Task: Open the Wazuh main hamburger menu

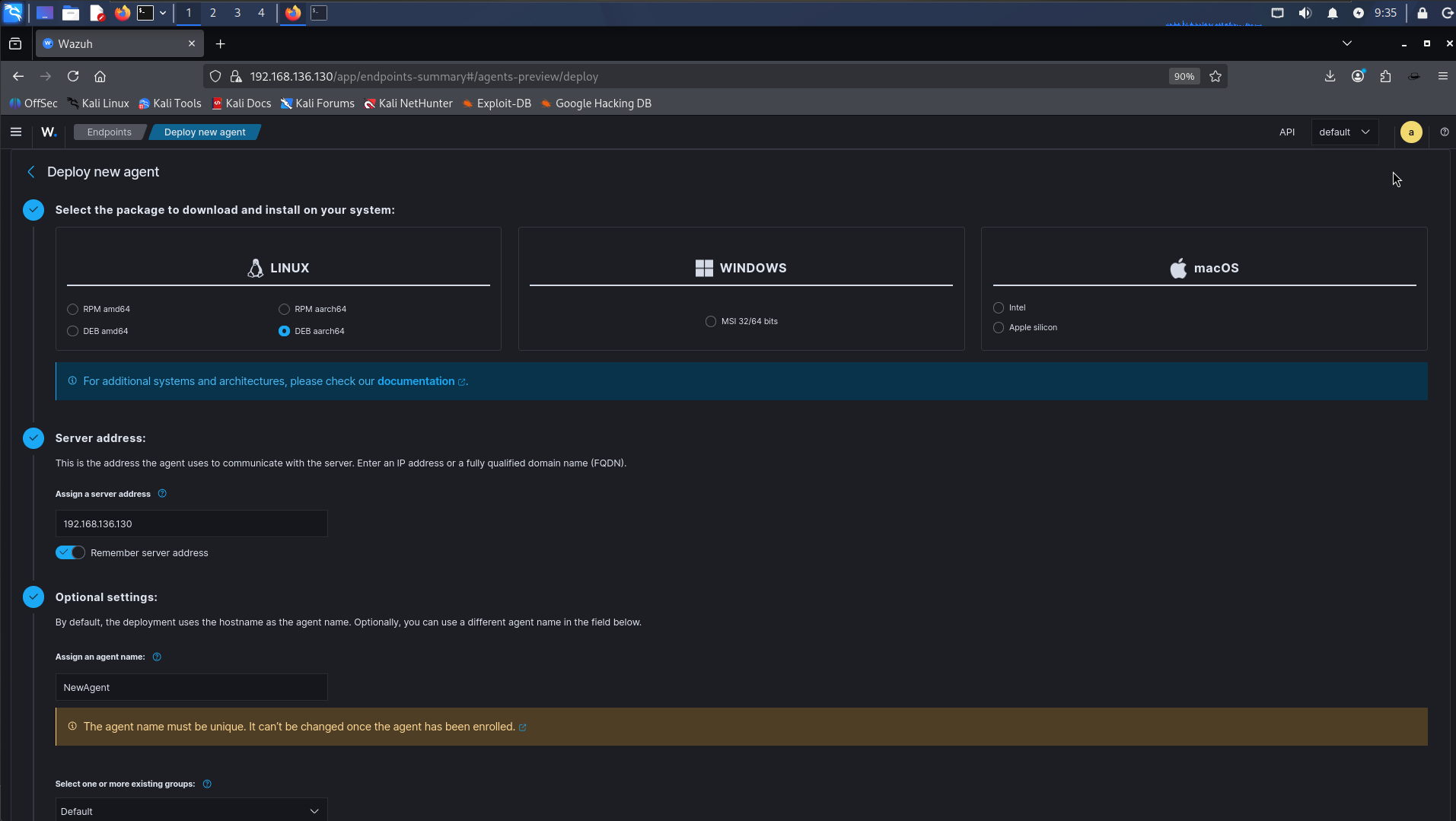Action: (16, 132)
